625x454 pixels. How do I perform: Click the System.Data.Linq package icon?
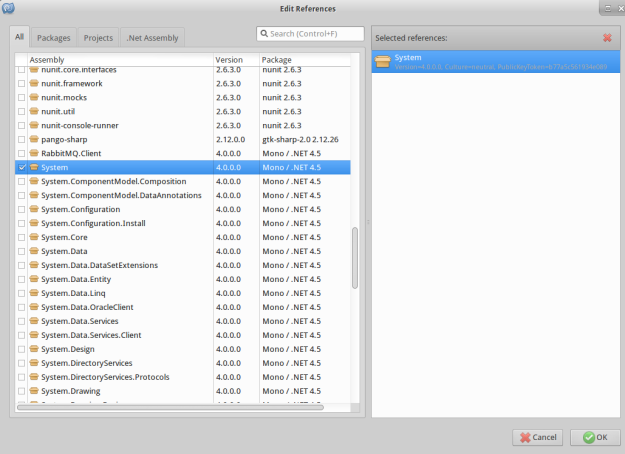coord(34,293)
